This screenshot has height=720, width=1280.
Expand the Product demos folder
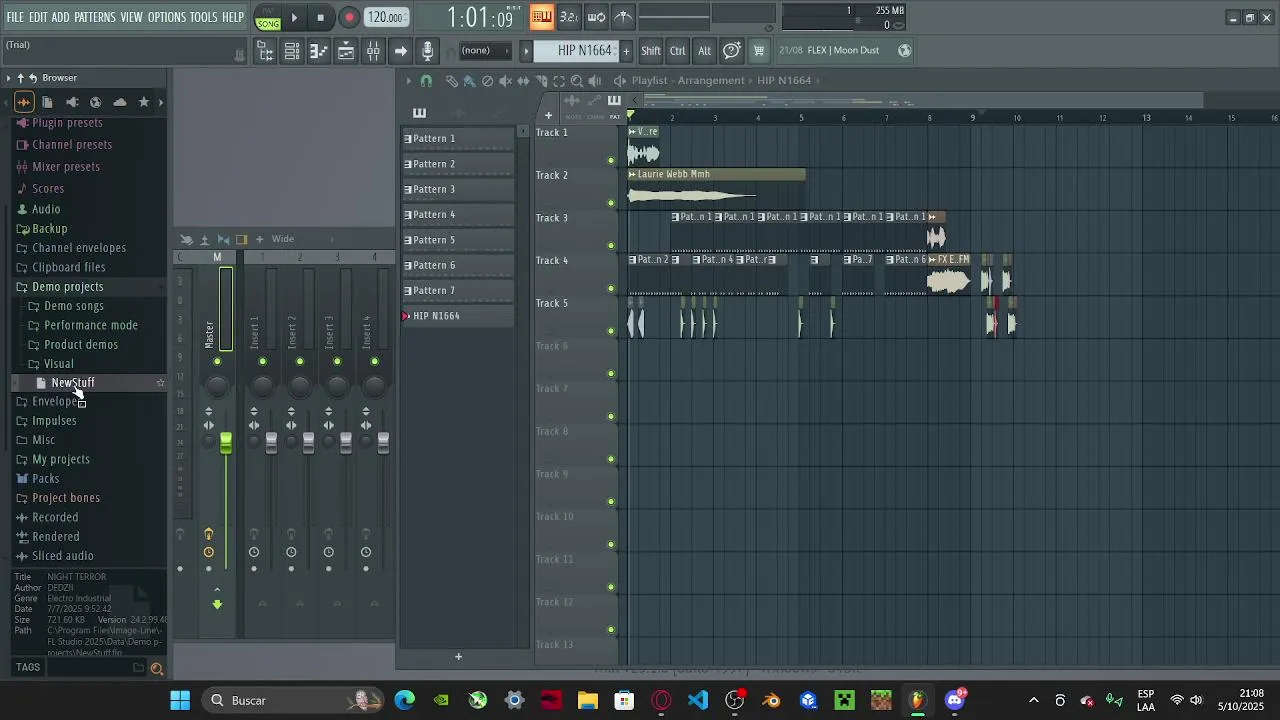[80, 345]
